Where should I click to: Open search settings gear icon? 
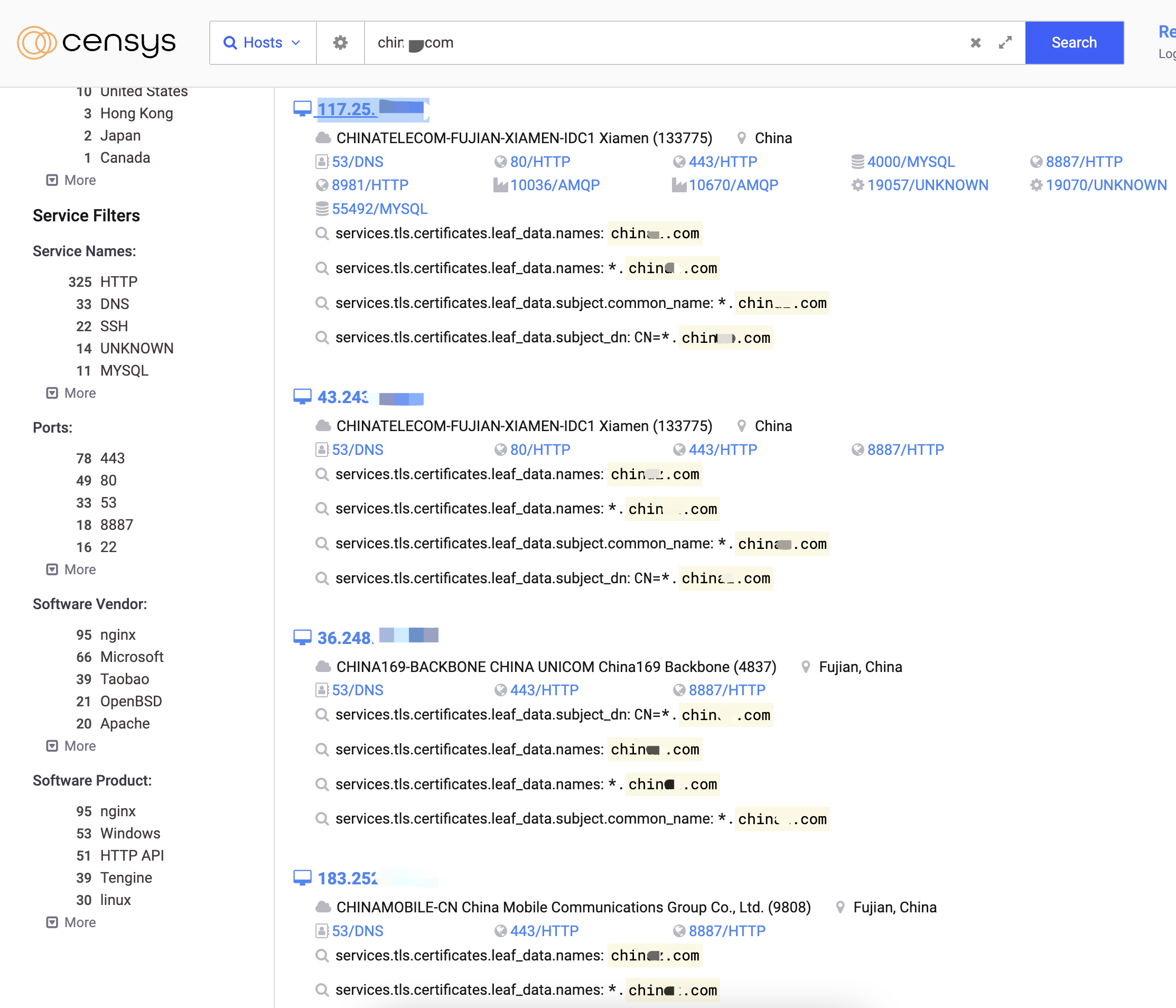340,43
